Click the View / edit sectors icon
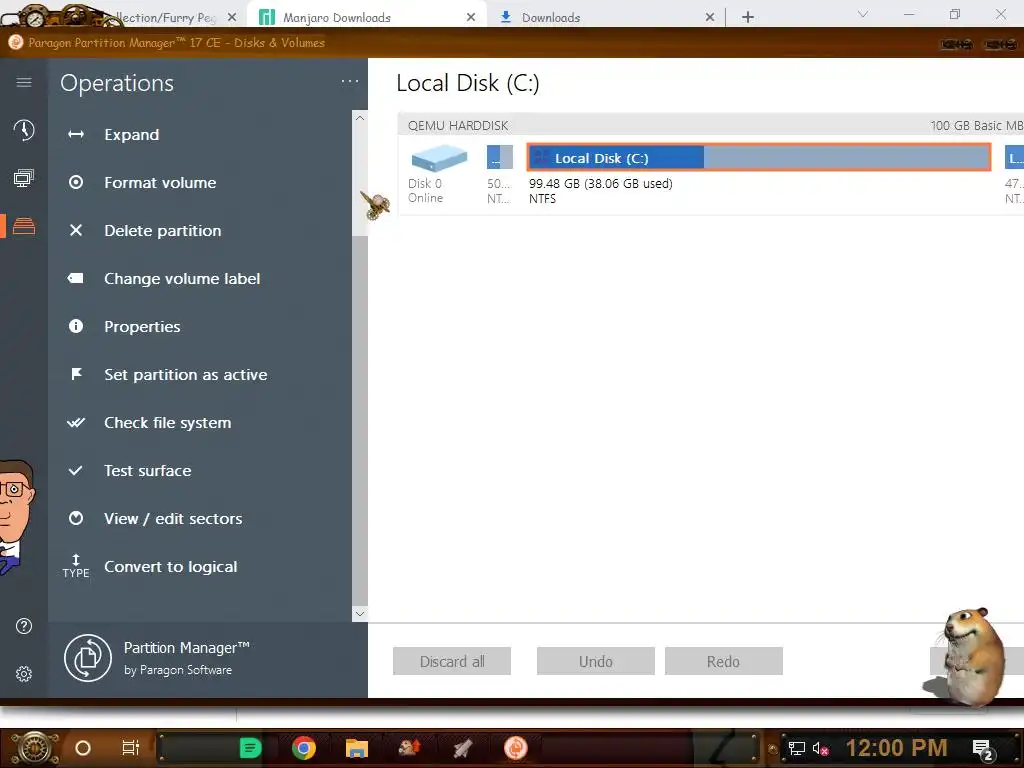 pyautogui.click(x=76, y=518)
